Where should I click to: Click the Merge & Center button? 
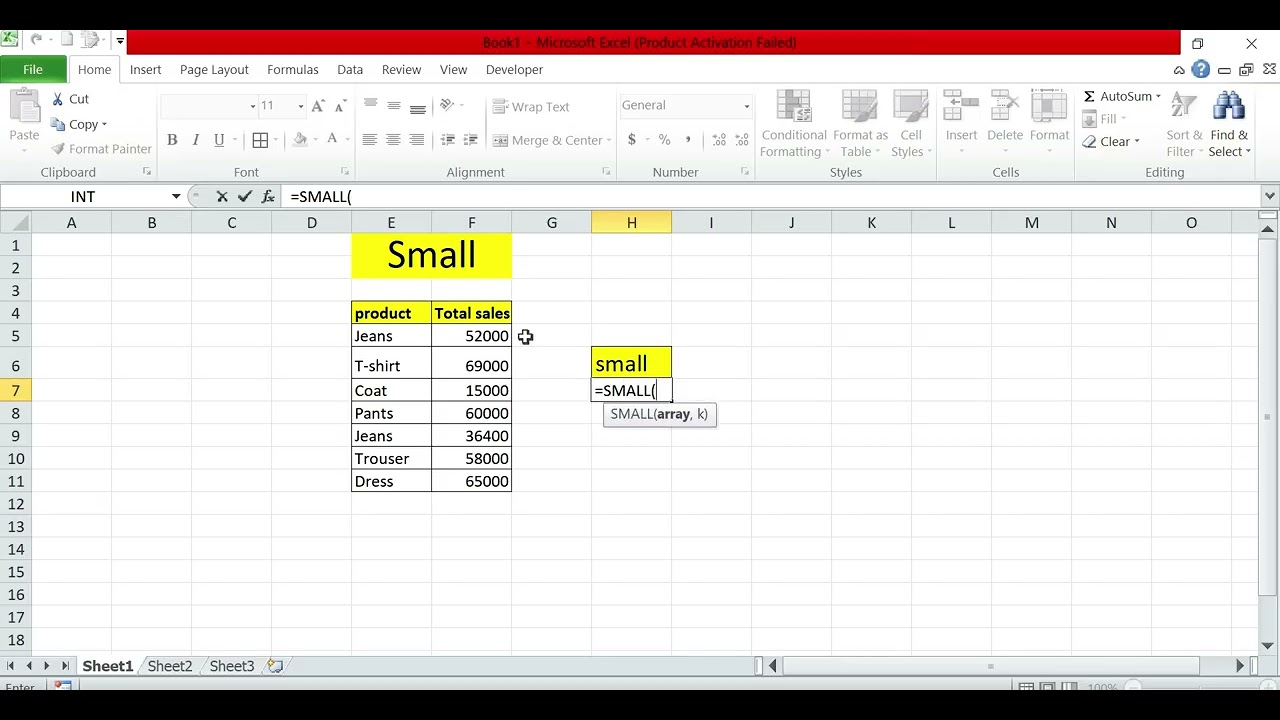point(549,140)
